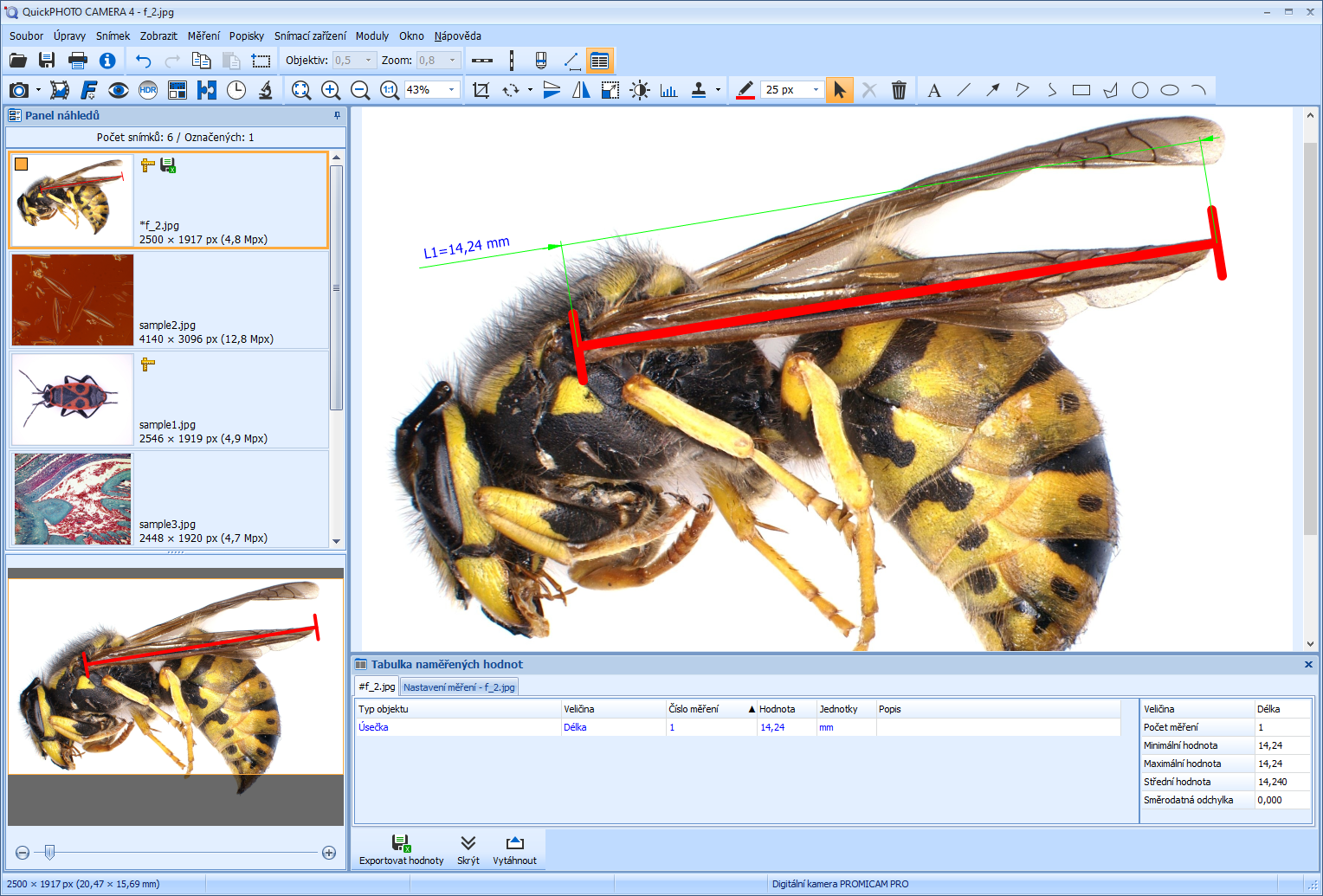Open the Měření menu
1323x896 pixels.
[x=203, y=36]
